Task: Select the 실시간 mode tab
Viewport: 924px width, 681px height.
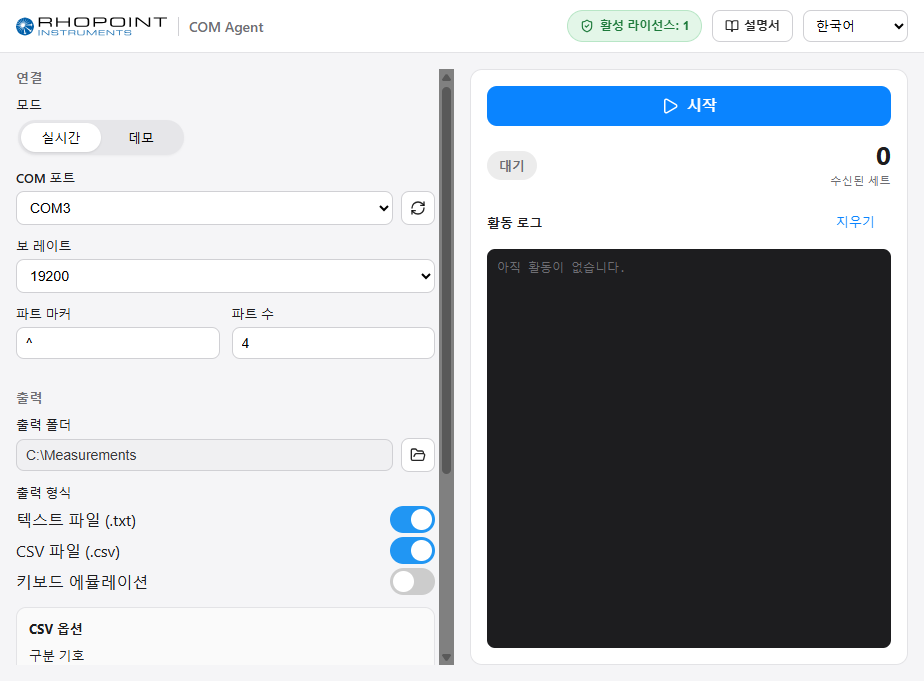Action: (61, 138)
